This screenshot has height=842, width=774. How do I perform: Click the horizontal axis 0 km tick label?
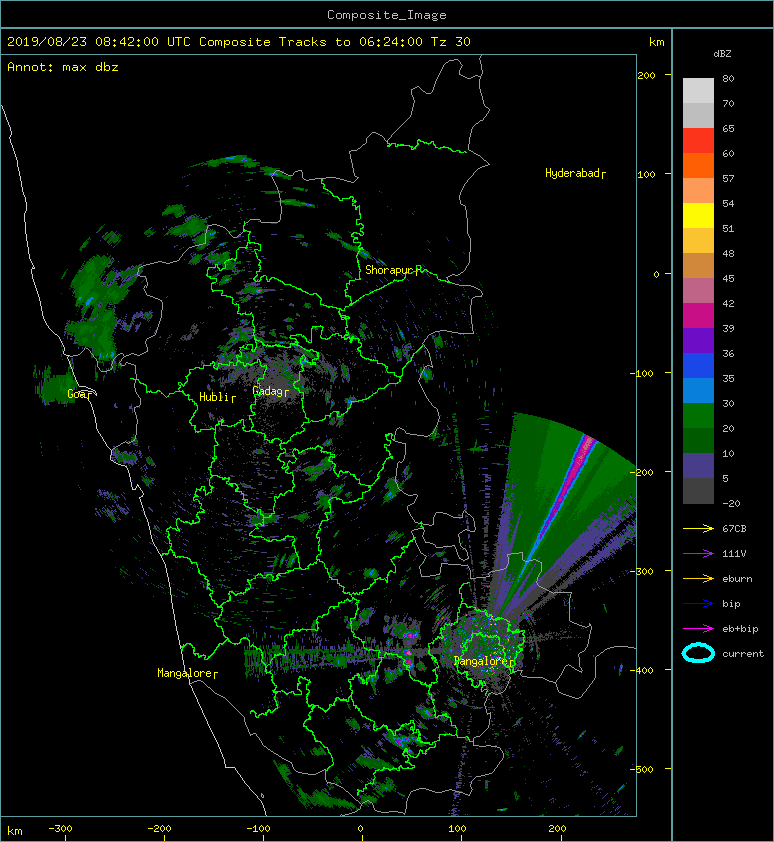tap(360, 829)
